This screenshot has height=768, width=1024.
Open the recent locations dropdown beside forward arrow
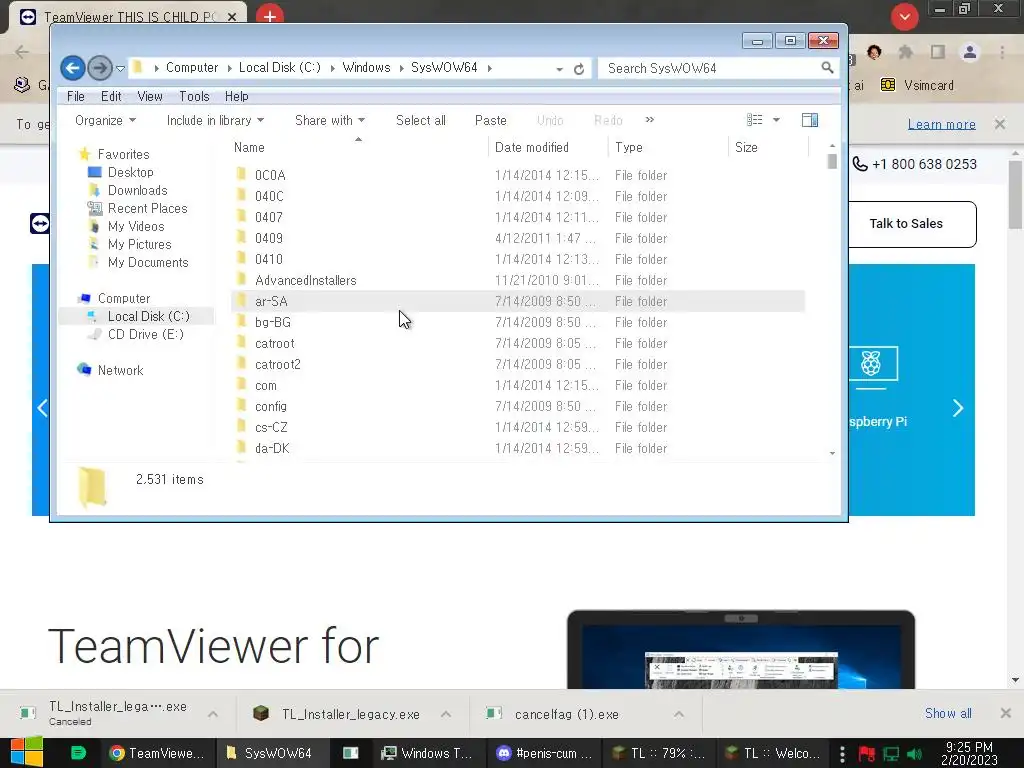pos(120,68)
